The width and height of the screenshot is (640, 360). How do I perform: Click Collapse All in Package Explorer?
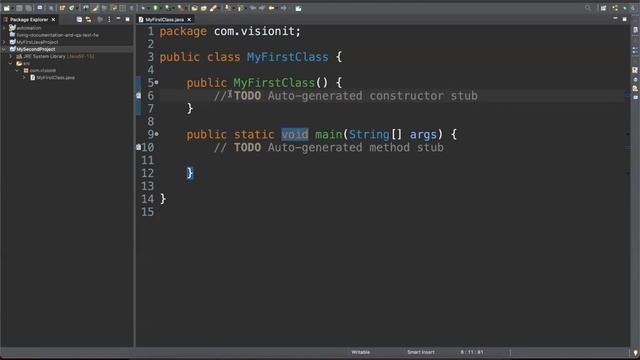coord(79,19)
